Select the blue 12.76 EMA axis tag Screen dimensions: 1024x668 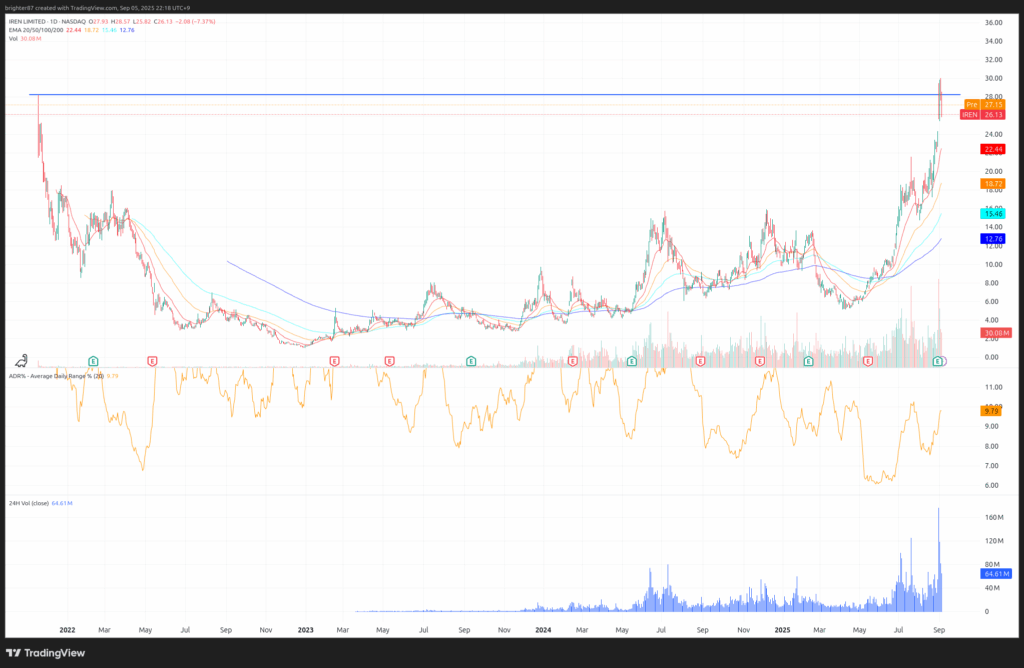(993, 239)
